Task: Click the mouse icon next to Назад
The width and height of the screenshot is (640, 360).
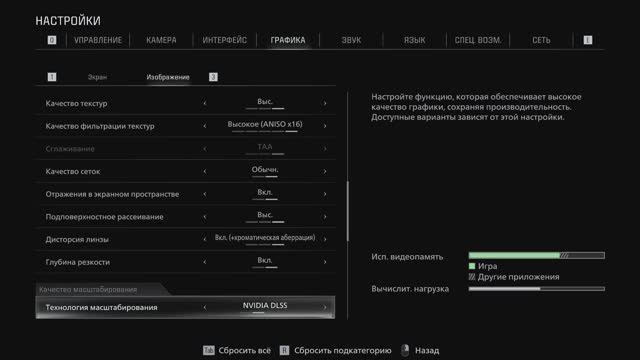Action: click(x=405, y=350)
